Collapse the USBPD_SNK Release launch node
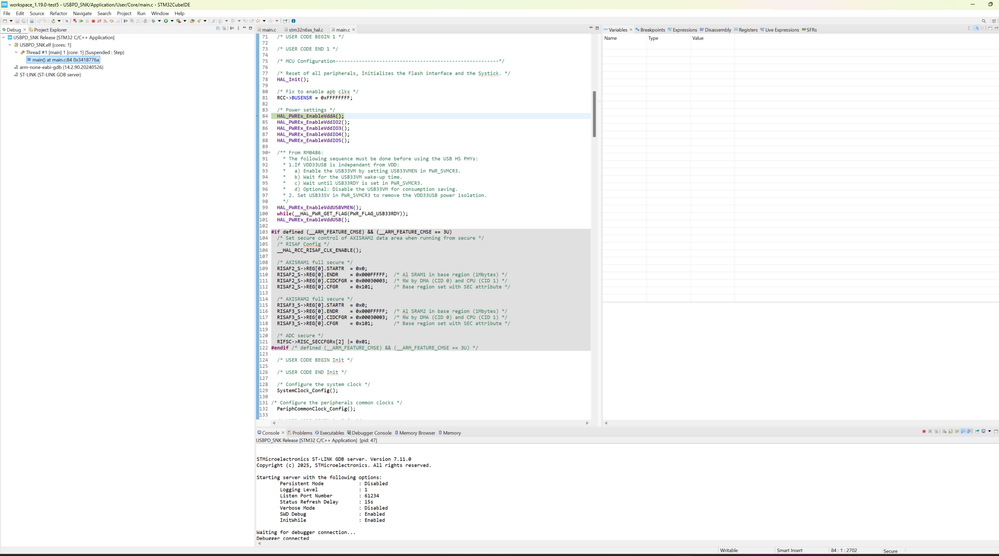 click(x=4, y=38)
